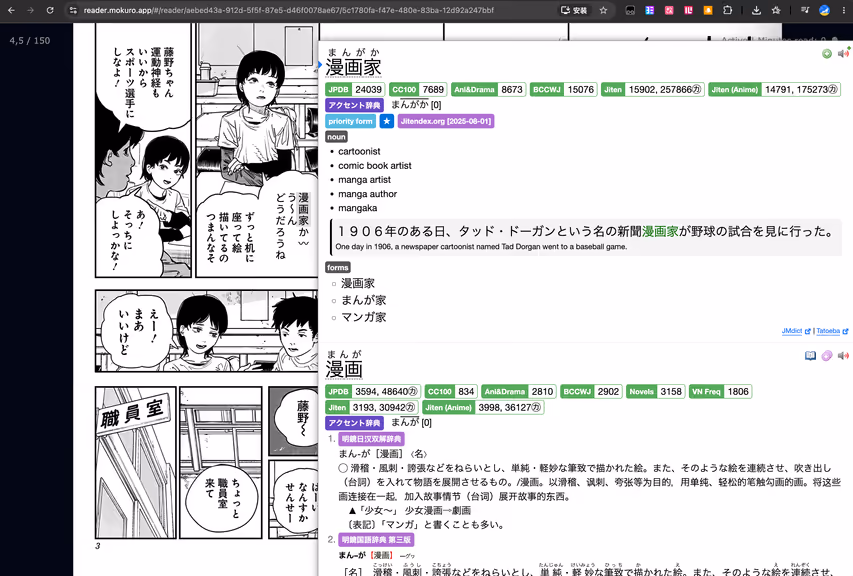This screenshot has width=853, height=576.
Task: Click the 職員室 sign in manga panel
Action: pyautogui.click(x=132, y=414)
